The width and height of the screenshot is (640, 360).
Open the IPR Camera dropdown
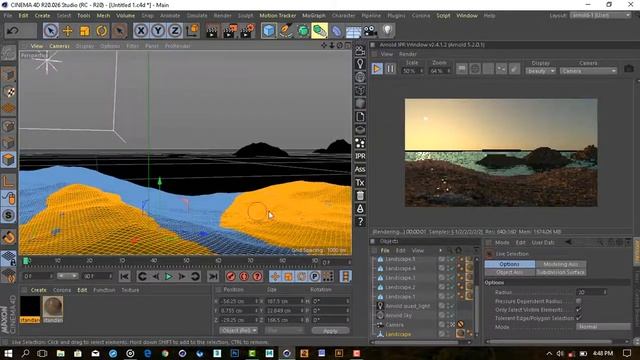coord(588,71)
